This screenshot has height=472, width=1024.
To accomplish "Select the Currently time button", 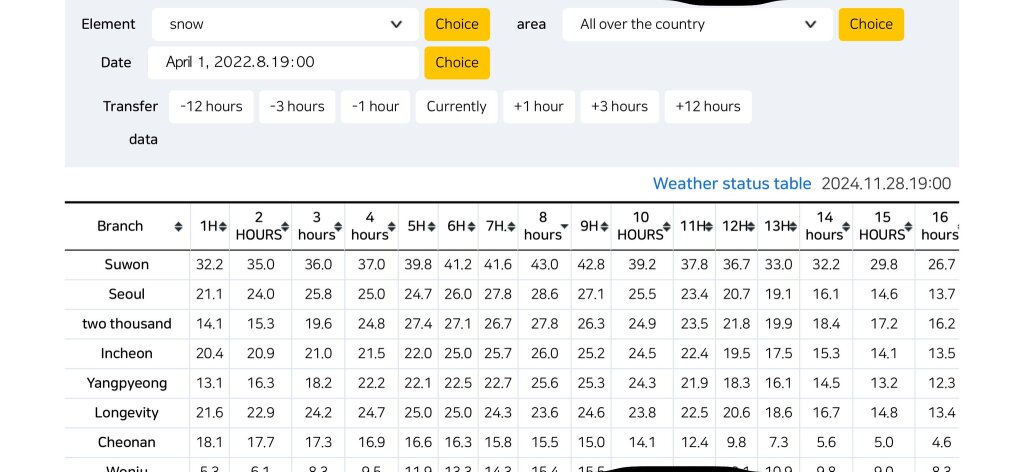I will pos(456,107).
